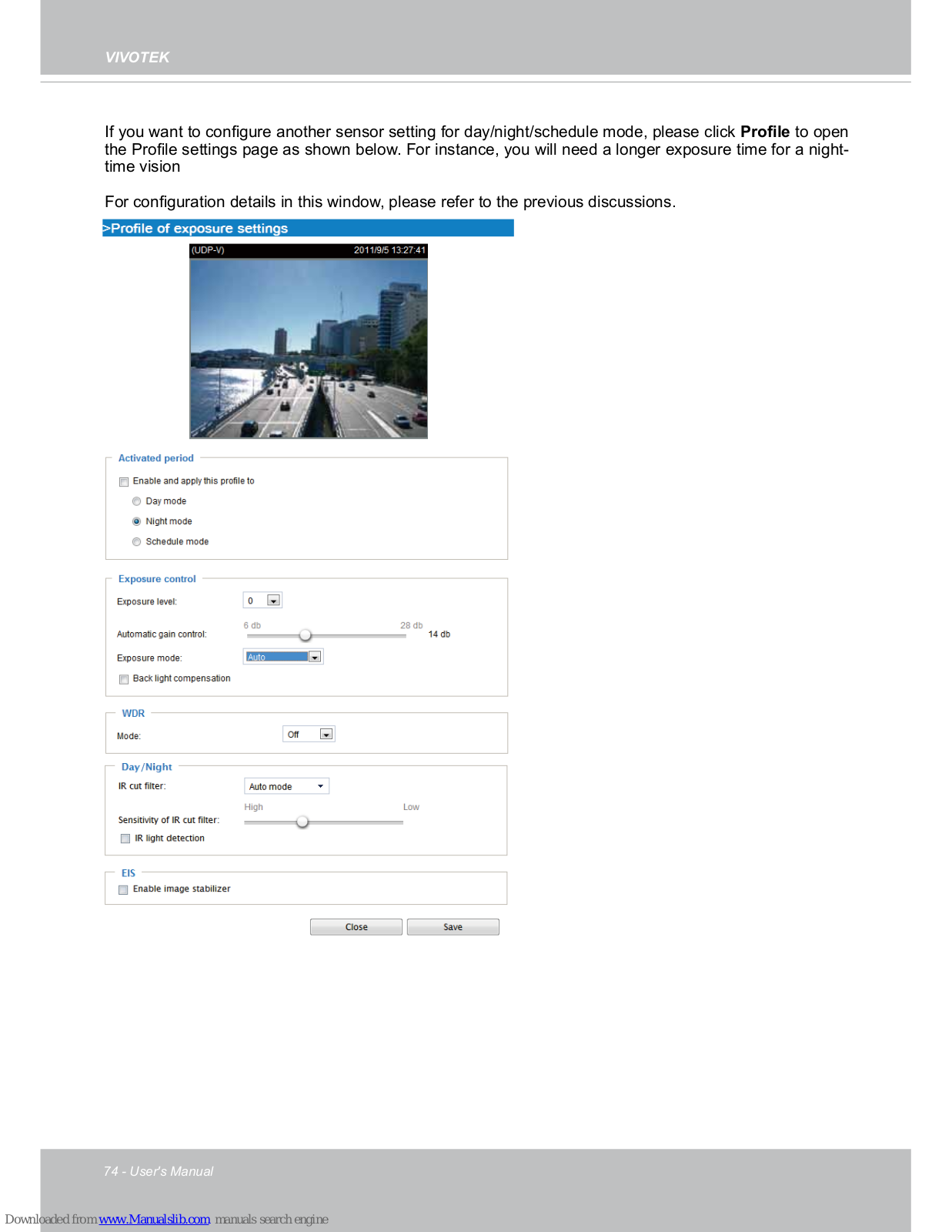
Task: Click the Automatic gain control slider handle
Action: click(x=306, y=635)
